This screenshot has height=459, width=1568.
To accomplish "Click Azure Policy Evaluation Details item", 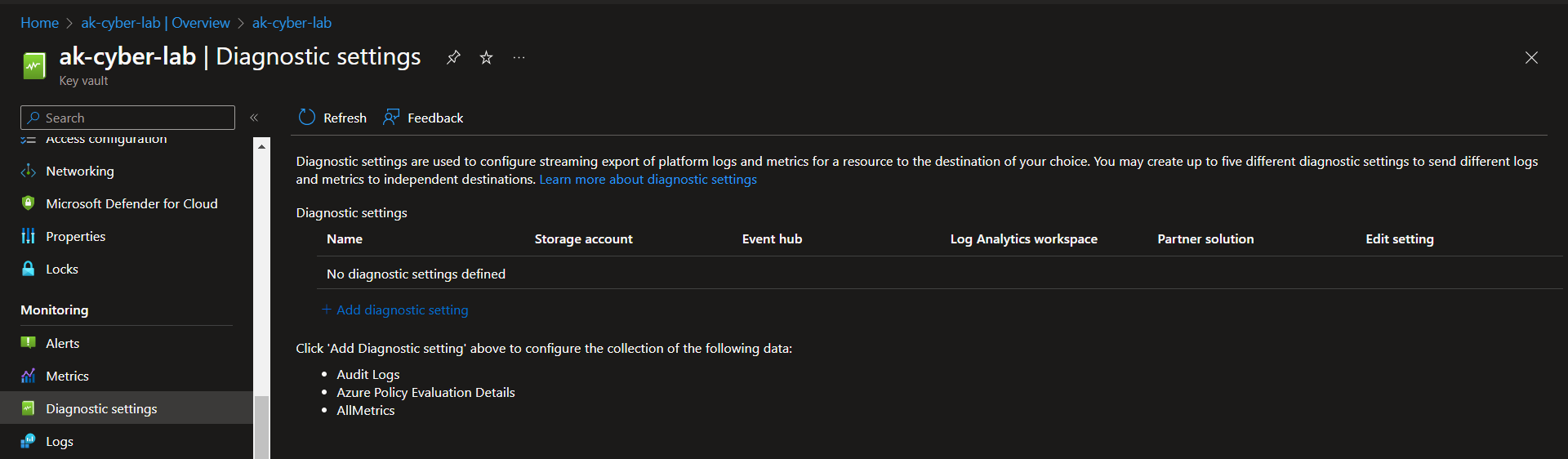I will coord(425,392).
